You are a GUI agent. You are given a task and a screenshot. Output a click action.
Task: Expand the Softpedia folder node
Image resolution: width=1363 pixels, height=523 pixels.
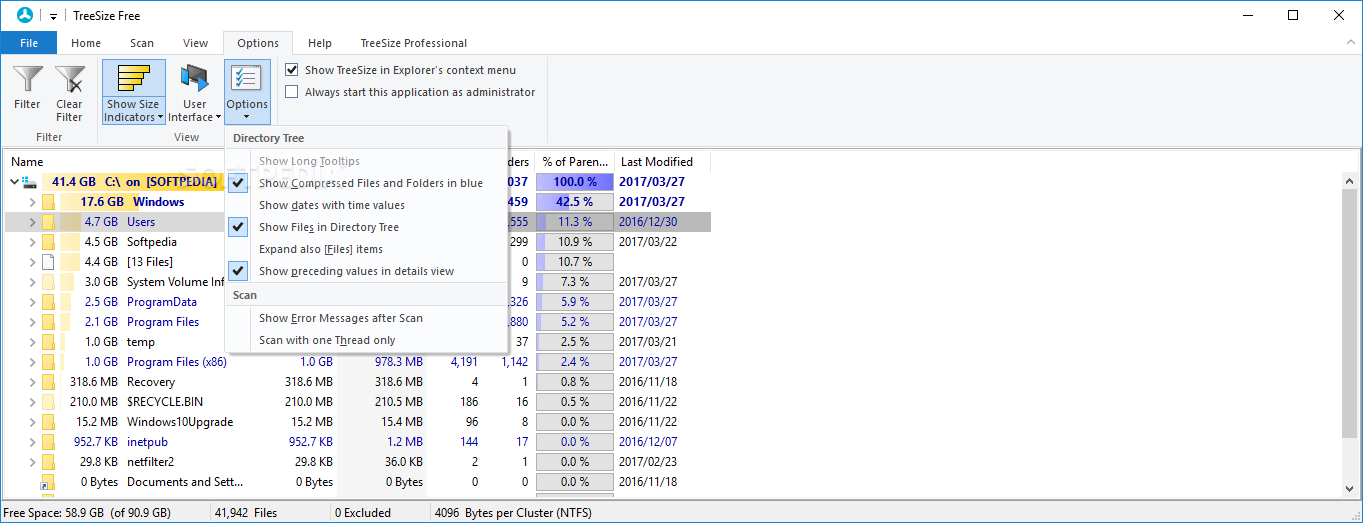click(32, 242)
